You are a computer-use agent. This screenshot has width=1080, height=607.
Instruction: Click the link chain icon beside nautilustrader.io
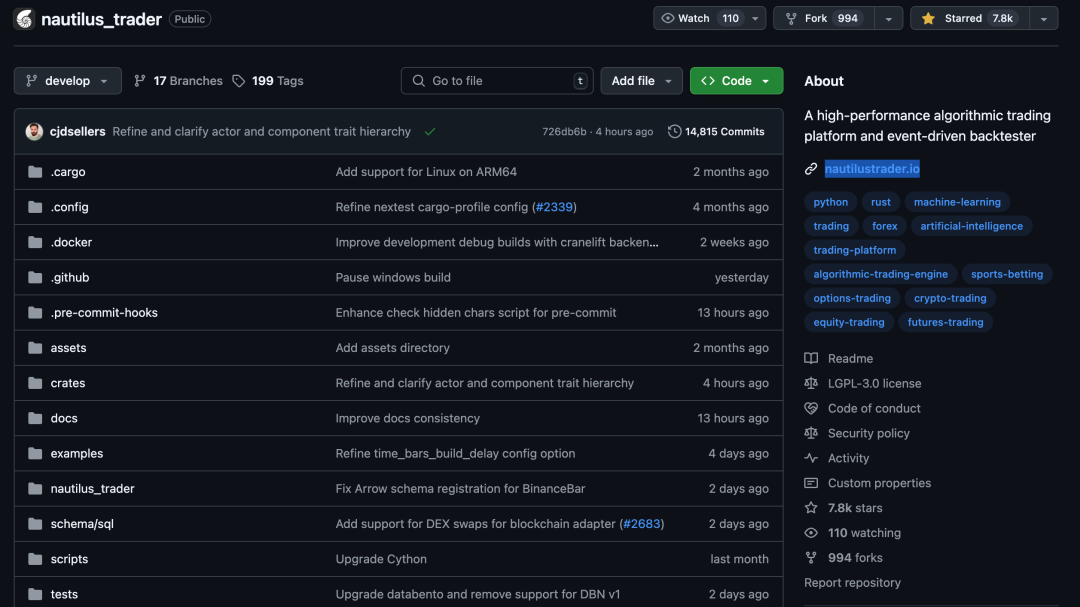click(x=811, y=169)
